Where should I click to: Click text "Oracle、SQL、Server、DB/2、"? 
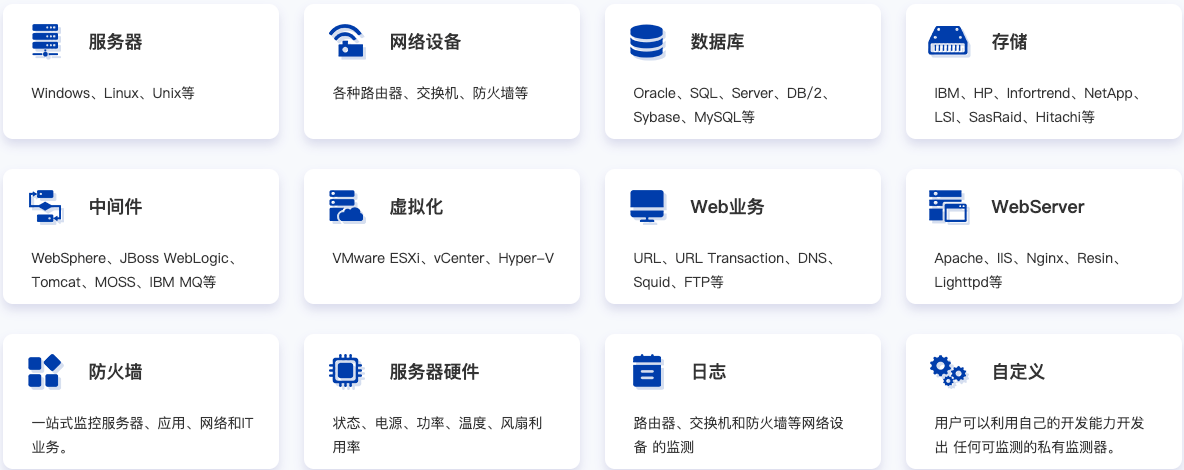734,94
